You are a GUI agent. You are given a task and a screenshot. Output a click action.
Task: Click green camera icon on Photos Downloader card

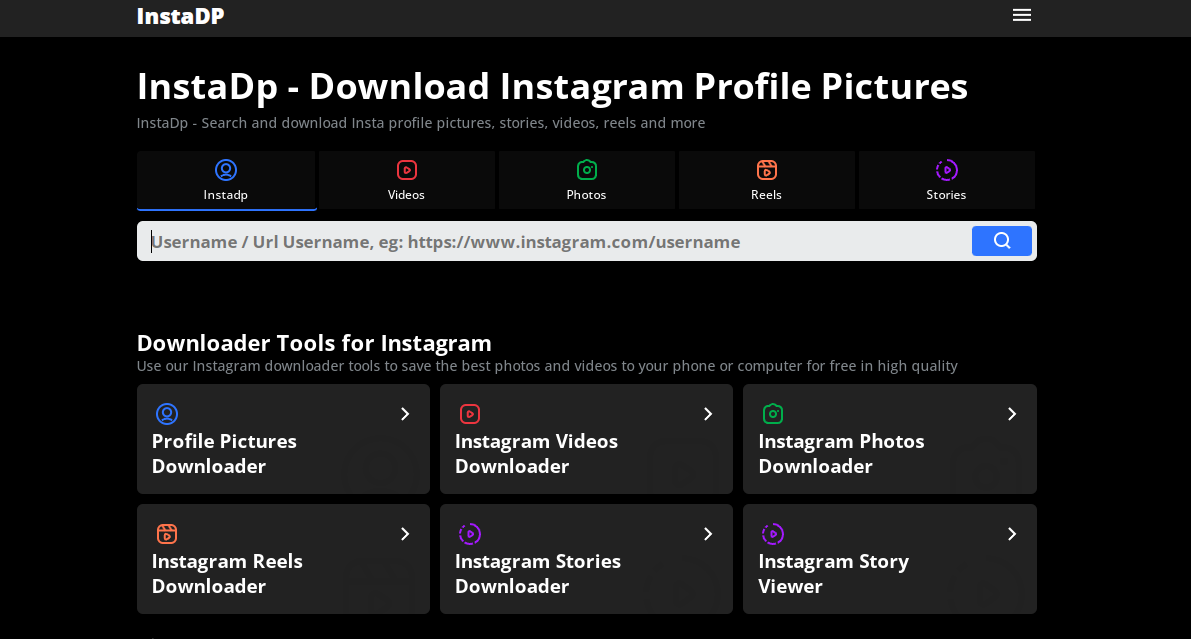[x=772, y=413]
